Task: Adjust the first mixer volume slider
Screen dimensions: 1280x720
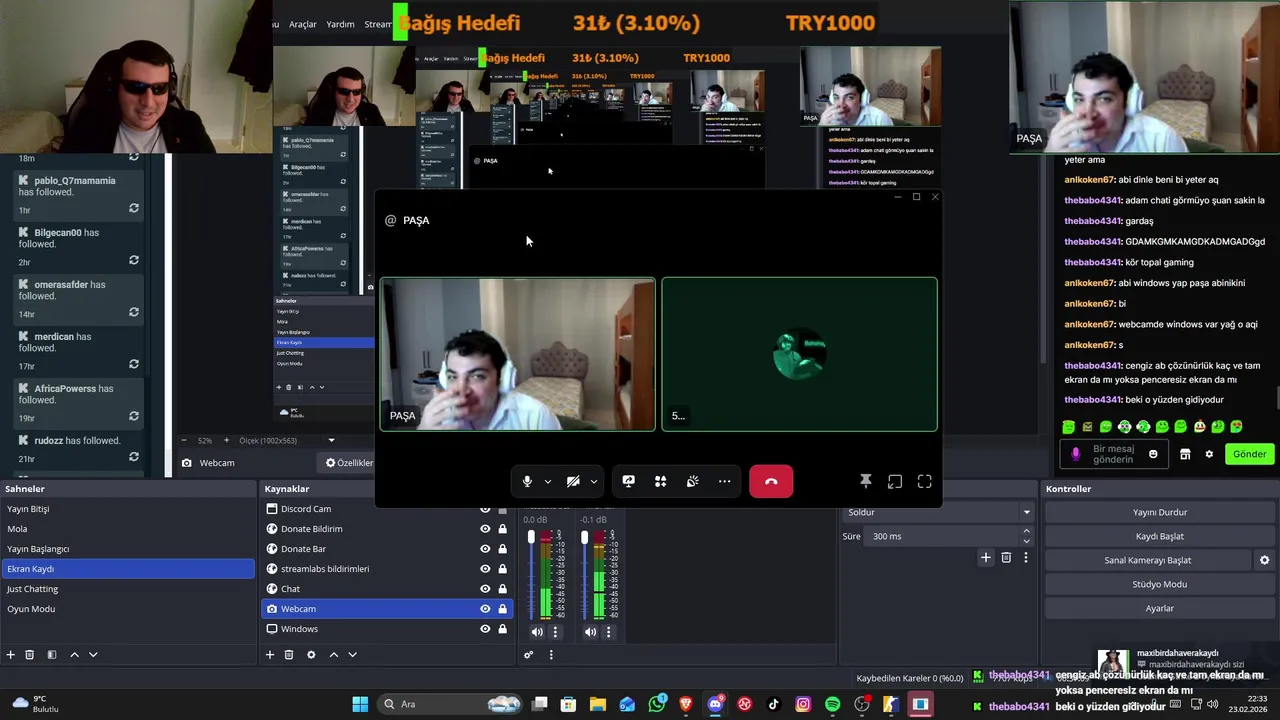Action: coord(531,538)
